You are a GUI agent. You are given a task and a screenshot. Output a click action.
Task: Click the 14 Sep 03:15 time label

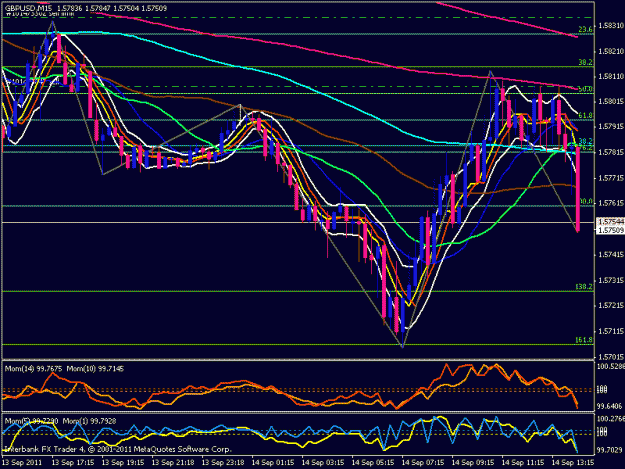click(x=323, y=463)
